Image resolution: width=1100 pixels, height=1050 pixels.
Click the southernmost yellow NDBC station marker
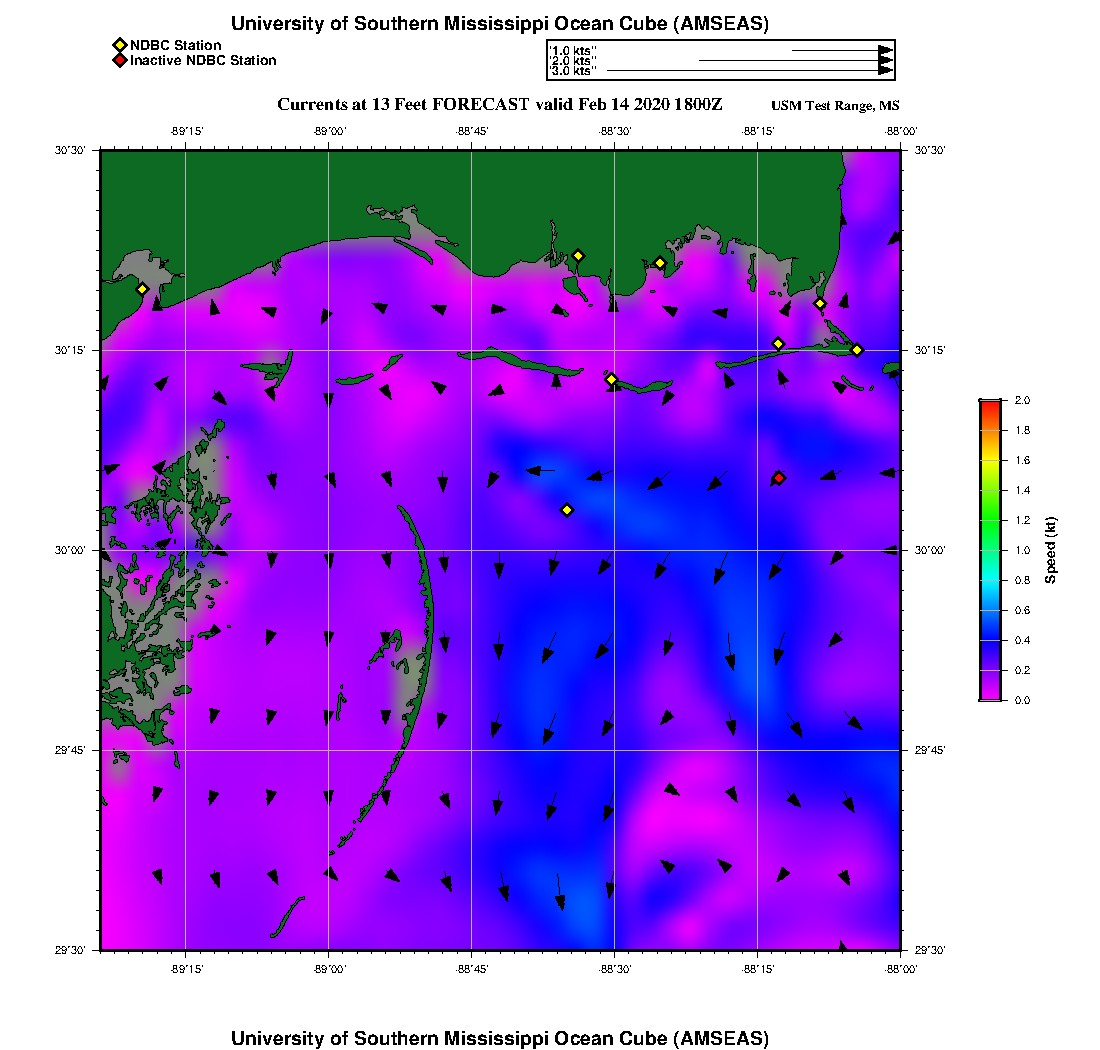(566, 510)
